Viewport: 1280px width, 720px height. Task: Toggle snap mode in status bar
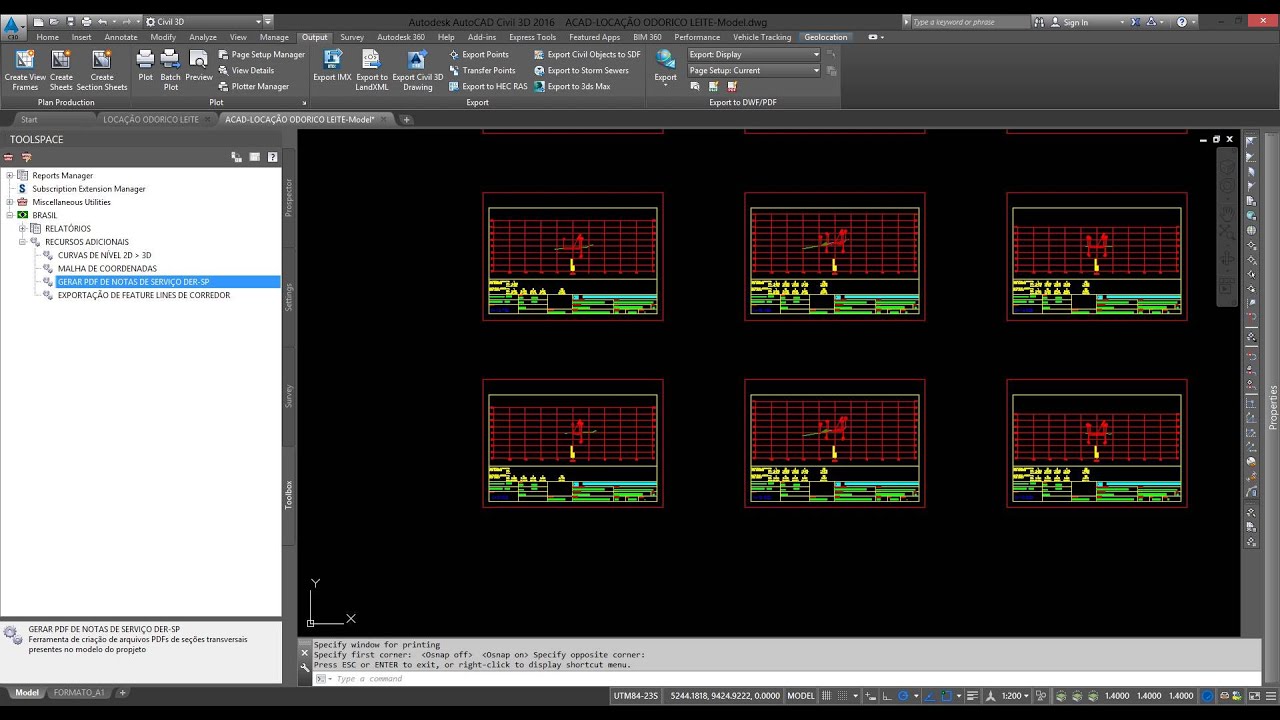[843, 696]
